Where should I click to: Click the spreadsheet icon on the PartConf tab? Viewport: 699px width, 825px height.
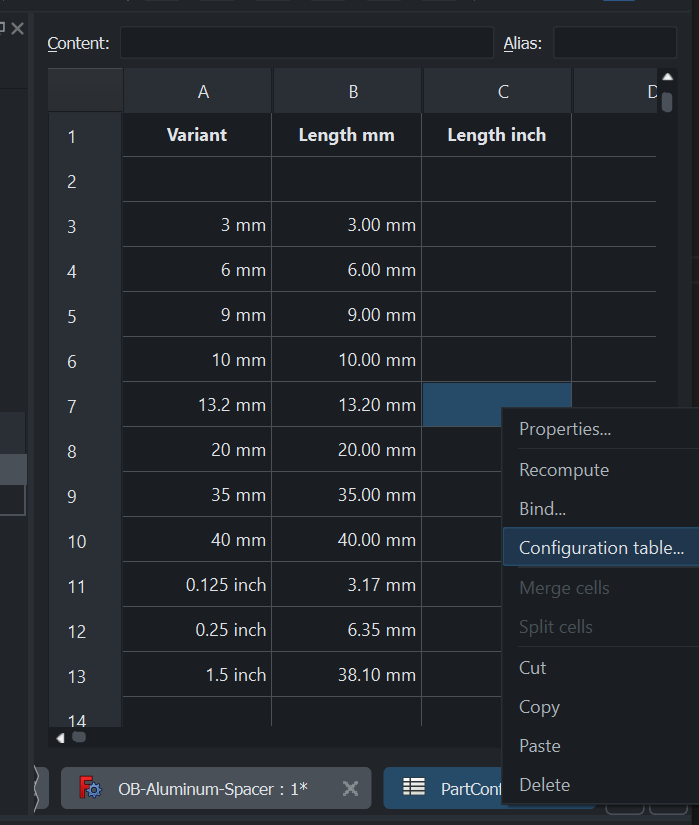[x=414, y=787]
